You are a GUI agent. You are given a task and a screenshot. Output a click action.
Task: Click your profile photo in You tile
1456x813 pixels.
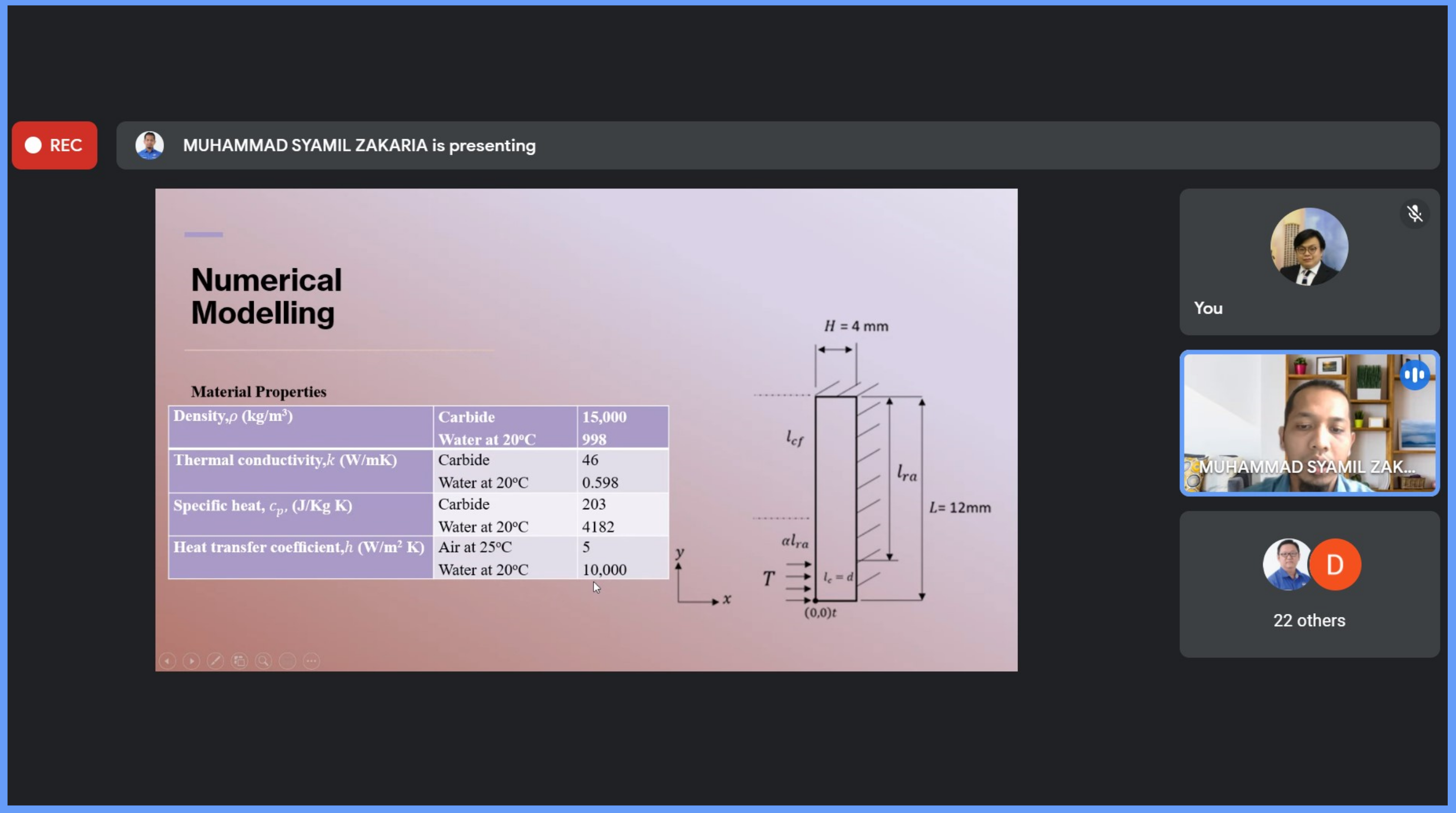(1309, 246)
